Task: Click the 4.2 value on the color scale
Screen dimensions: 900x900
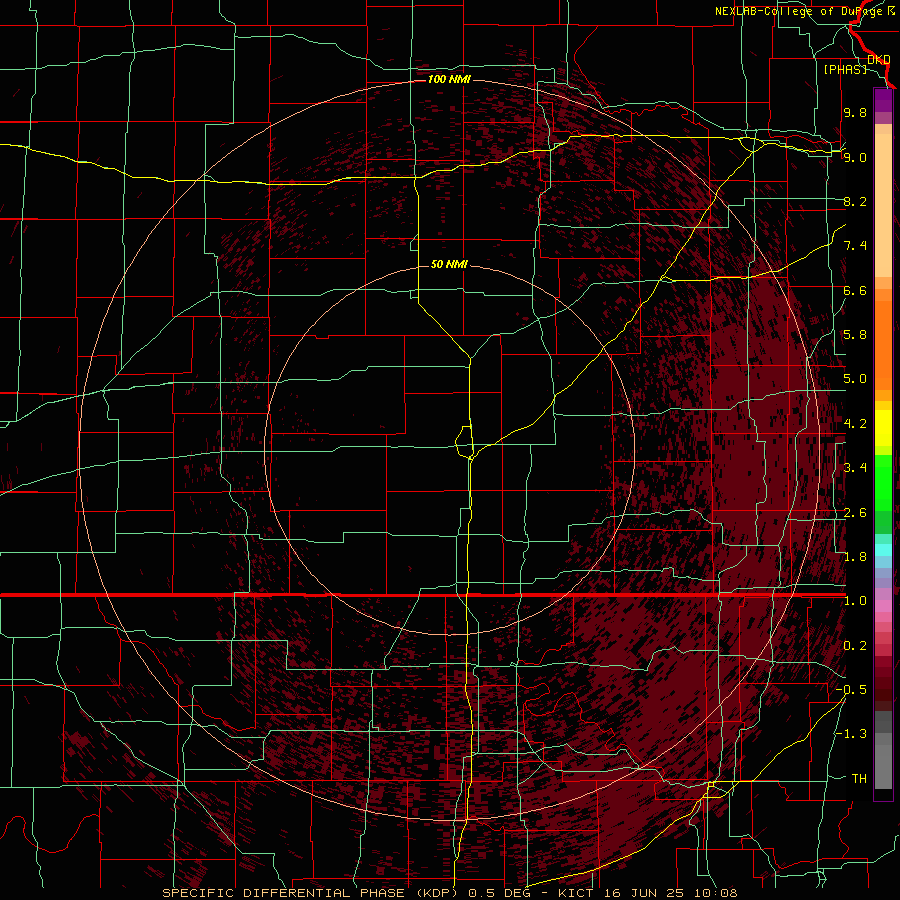Action: (x=855, y=424)
